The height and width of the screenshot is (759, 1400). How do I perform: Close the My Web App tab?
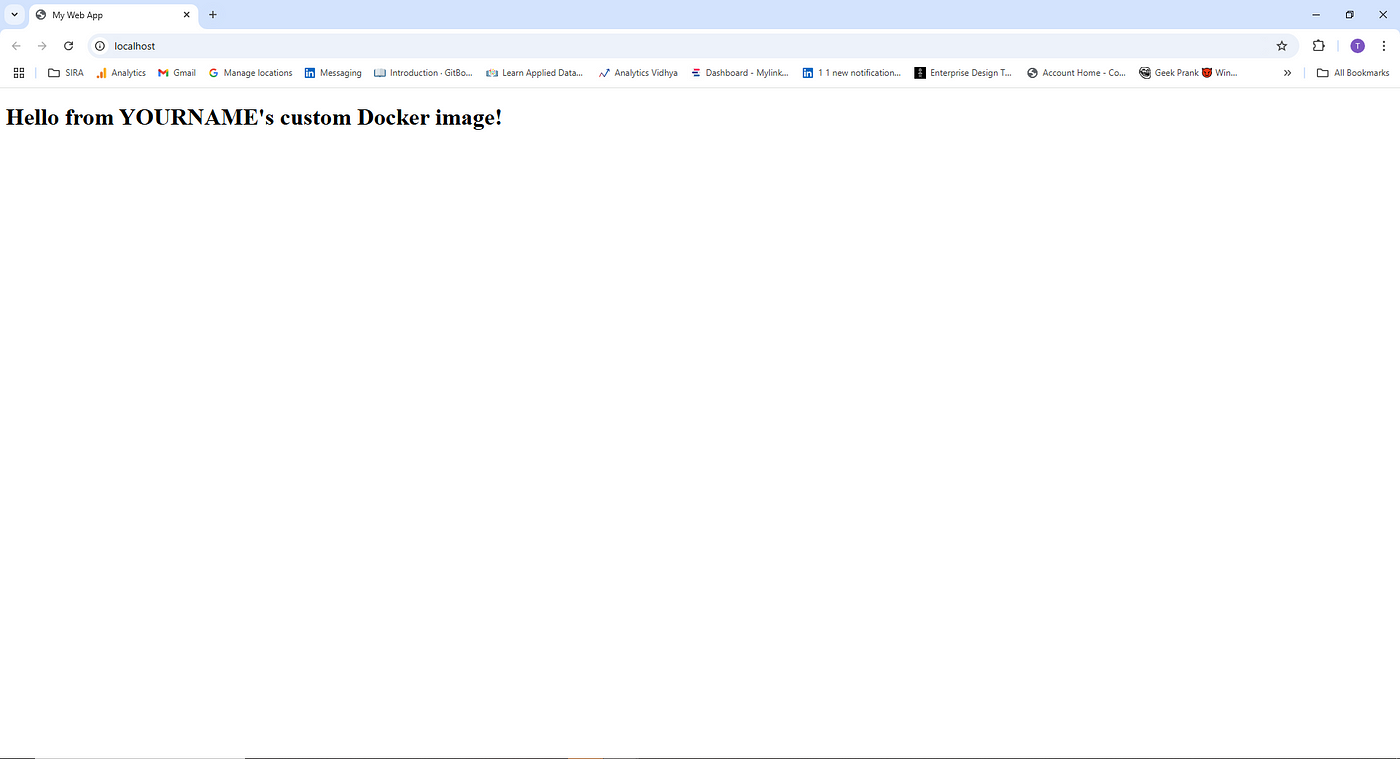(186, 15)
